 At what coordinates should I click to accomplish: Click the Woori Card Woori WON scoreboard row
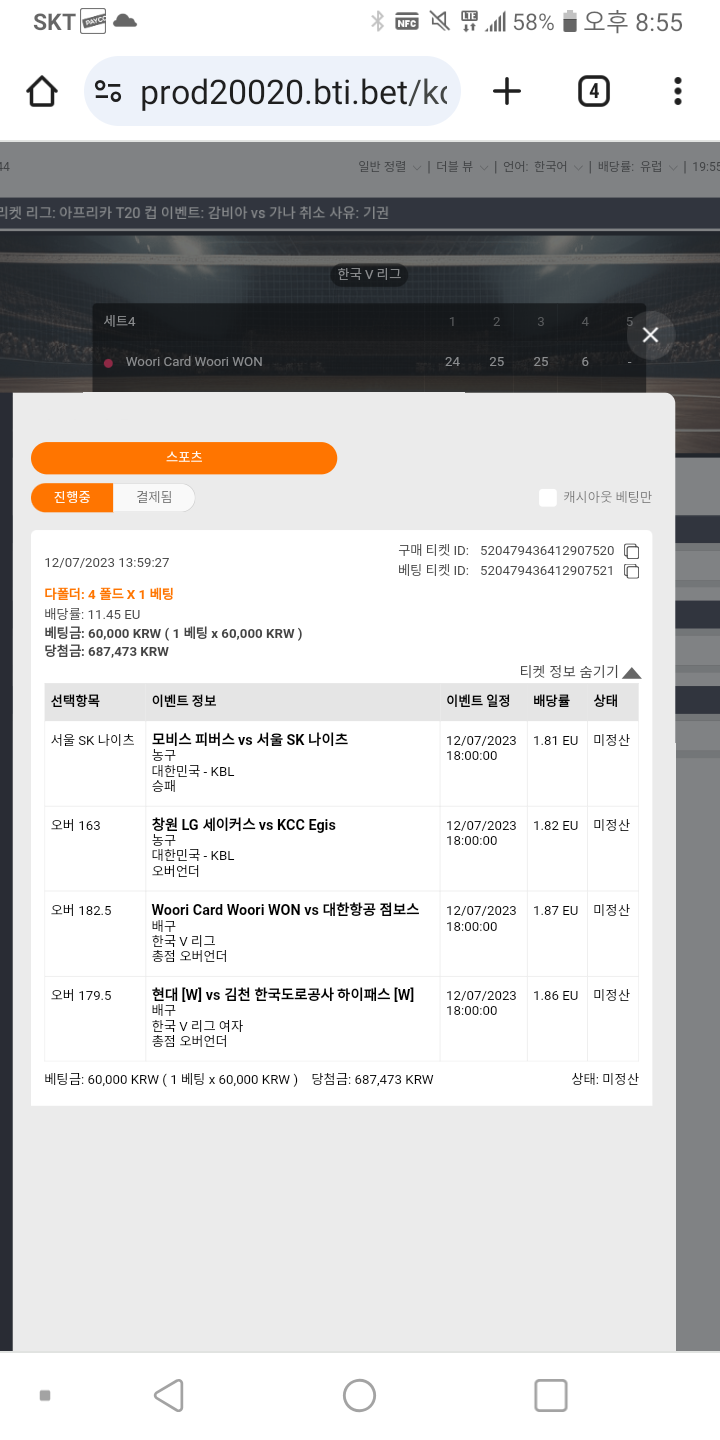369,362
